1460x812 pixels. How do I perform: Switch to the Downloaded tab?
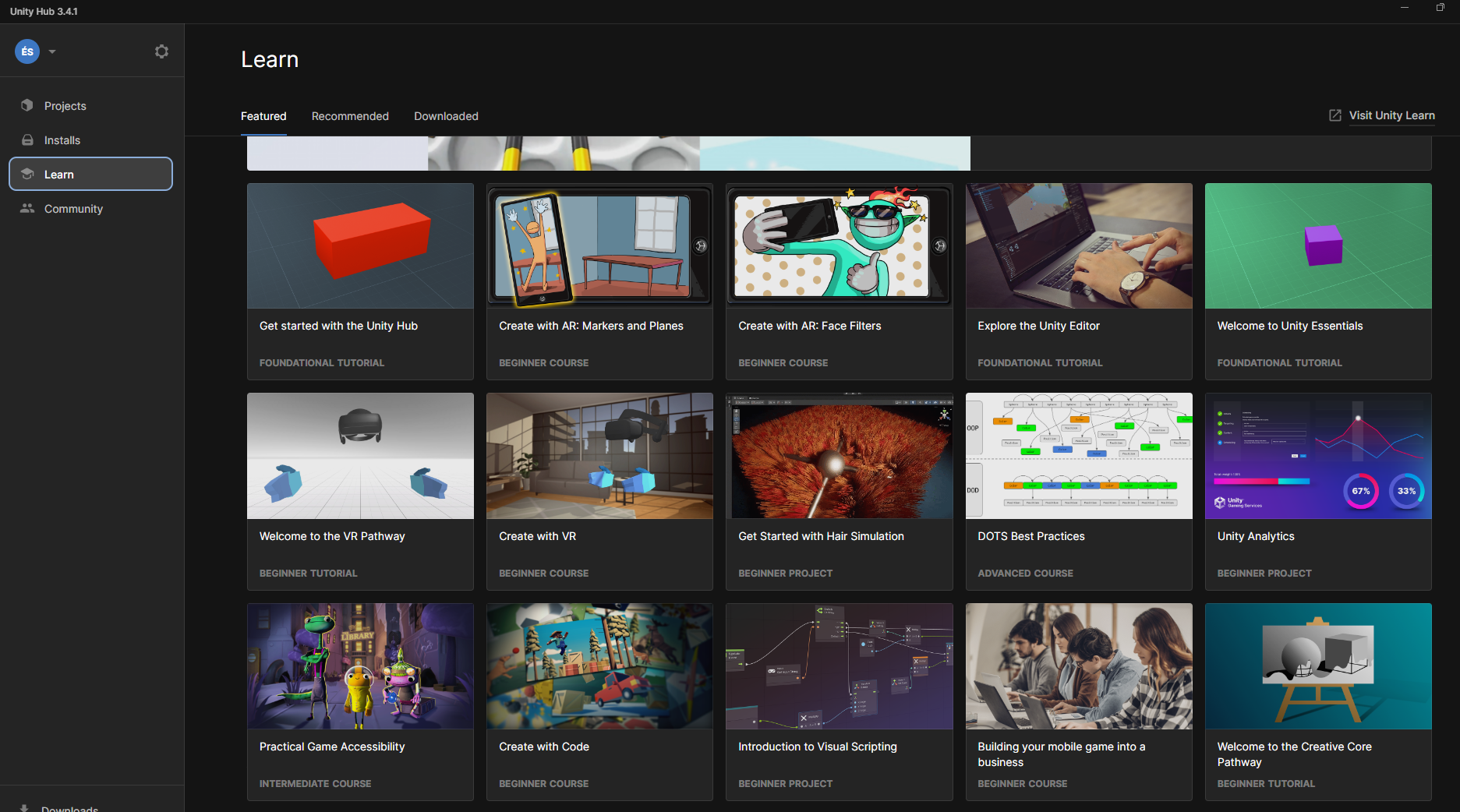(446, 116)
